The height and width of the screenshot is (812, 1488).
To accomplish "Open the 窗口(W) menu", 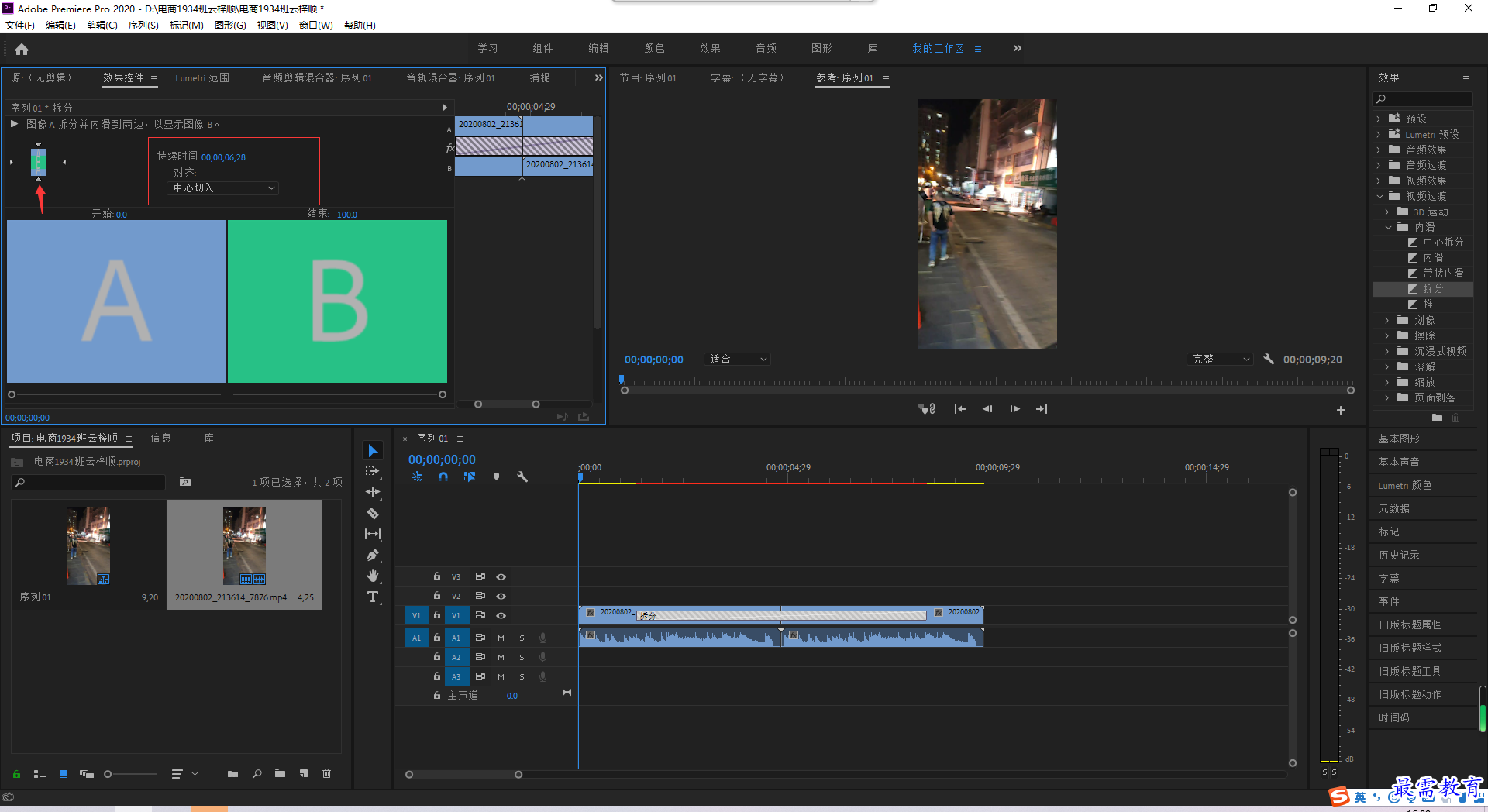I will coord(315,26).
